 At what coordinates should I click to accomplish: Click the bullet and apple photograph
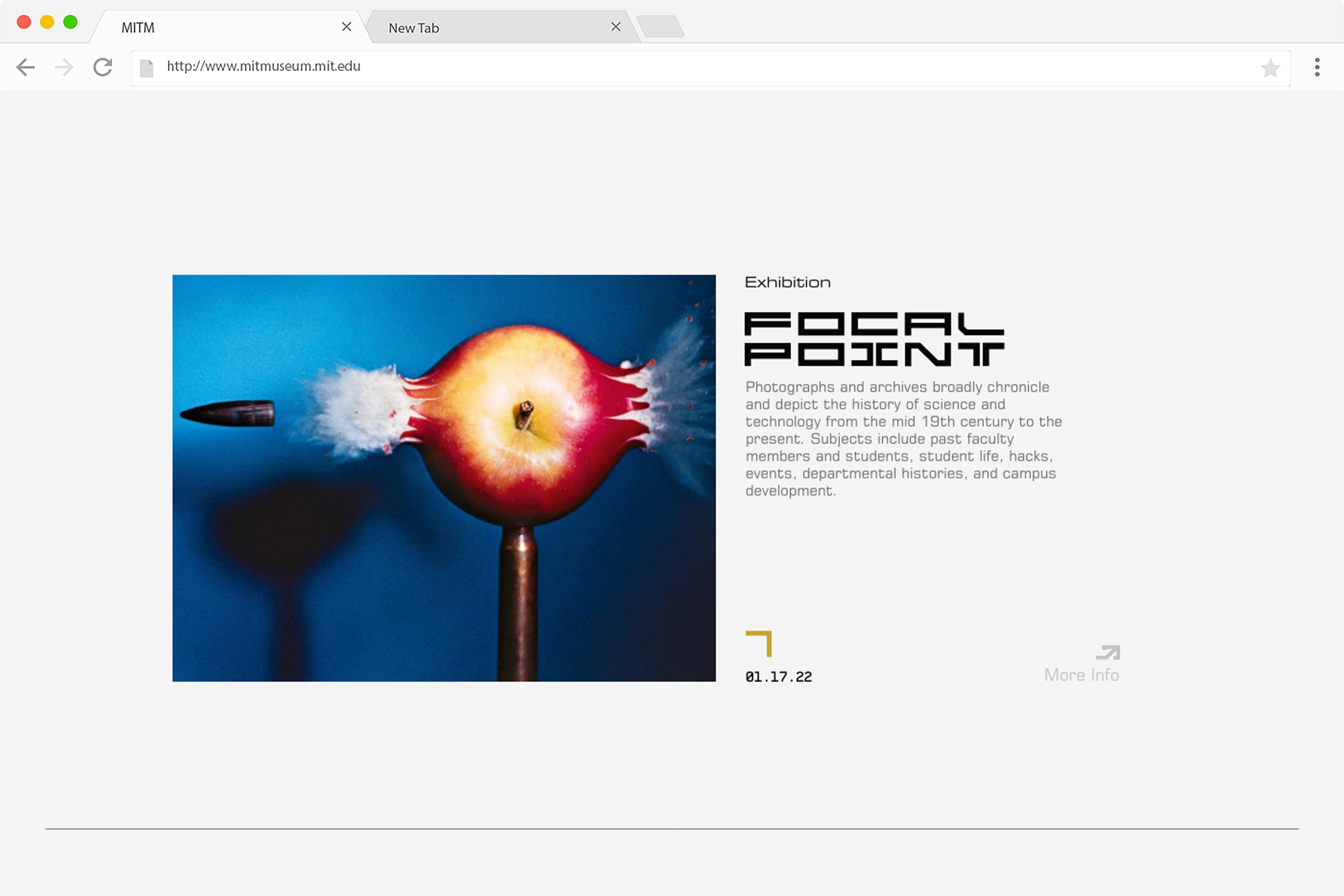click(x=444, y=478)
